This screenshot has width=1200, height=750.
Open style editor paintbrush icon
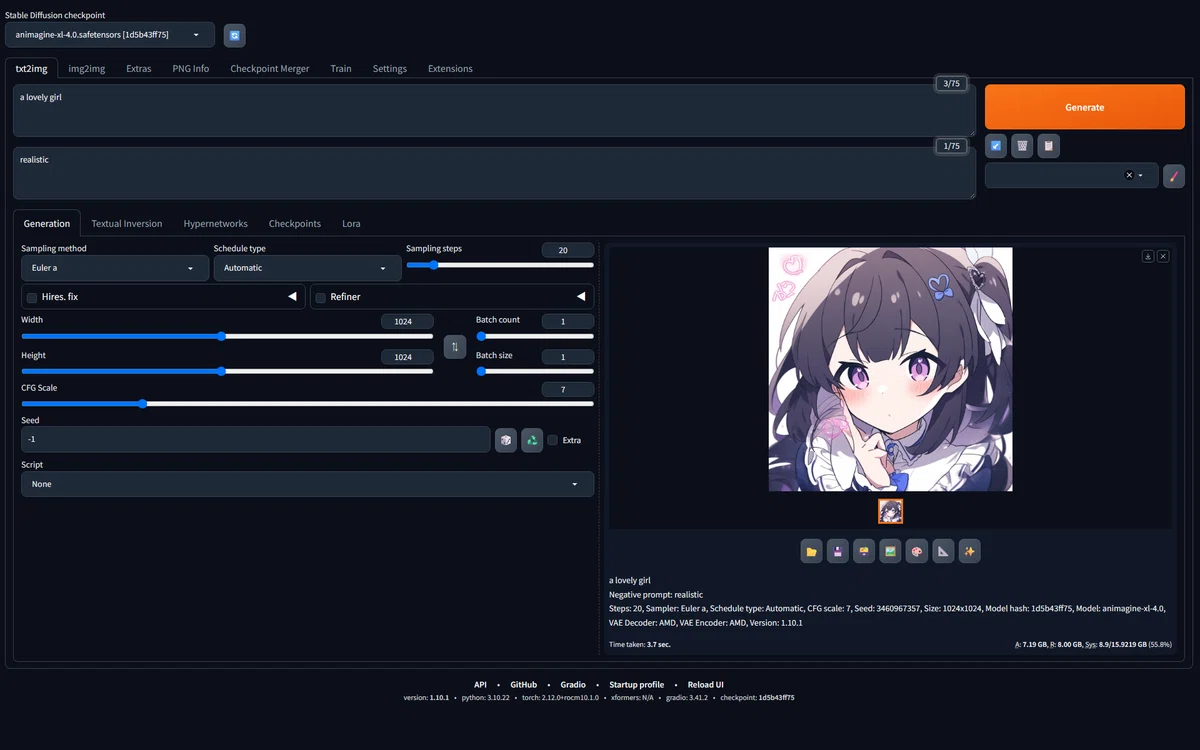[1174, 176]
